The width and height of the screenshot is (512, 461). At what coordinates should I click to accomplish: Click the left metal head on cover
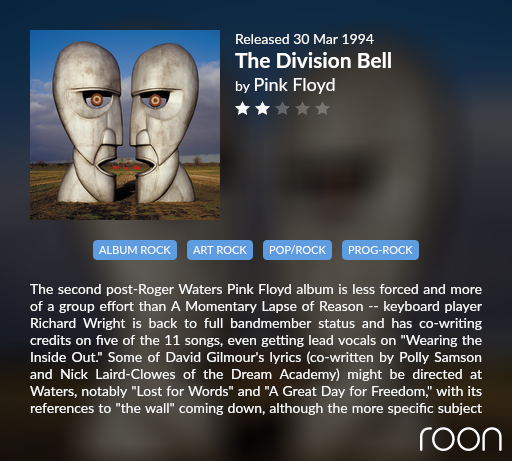click(87, 122)
